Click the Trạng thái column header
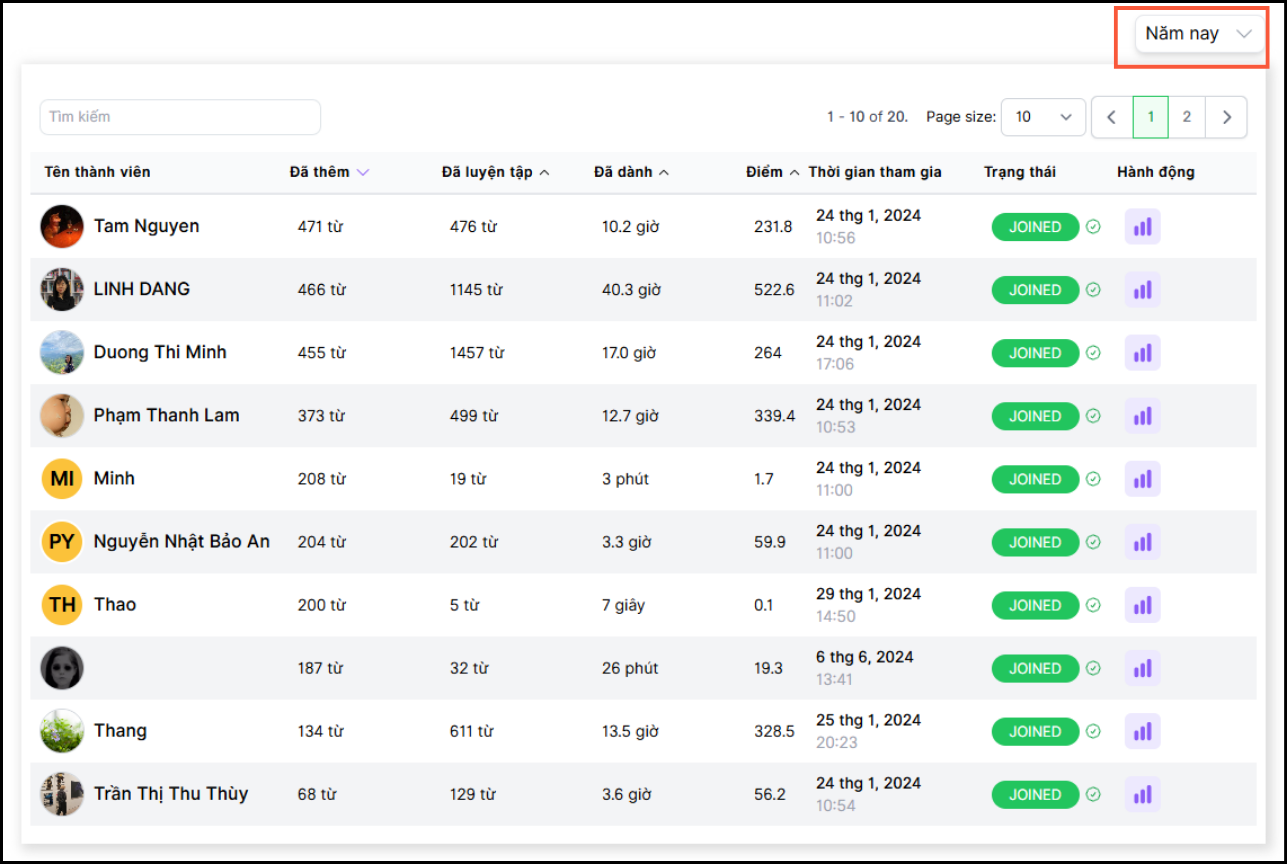The image size is (1288, 864). tap(1019, 172)
